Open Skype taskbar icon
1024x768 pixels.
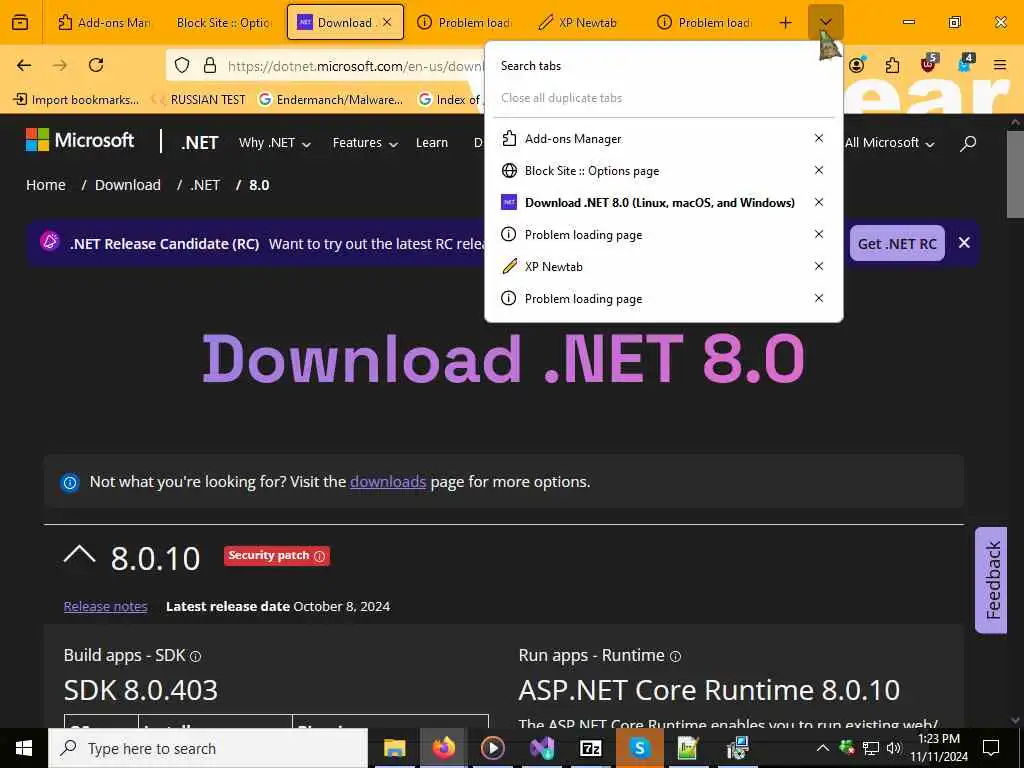pos(639,748)
